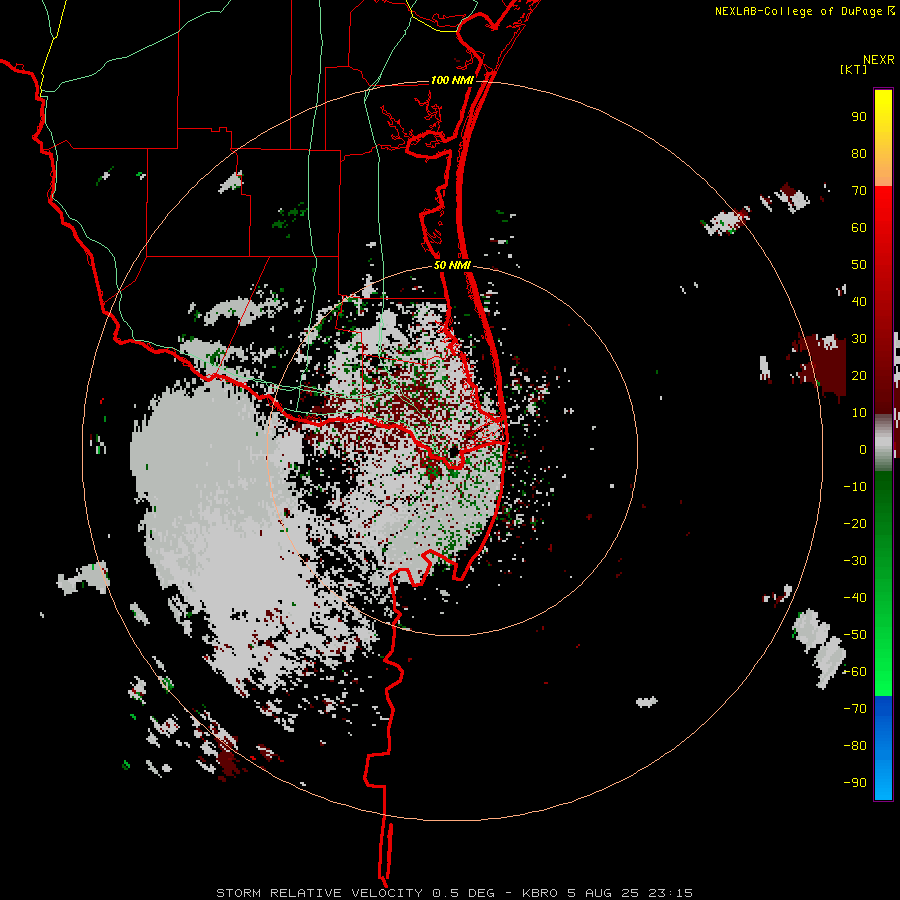Viewport: 900px width, 900px height.
Task: Click the -40 value on velocity scale
Action: coord(855,598)
